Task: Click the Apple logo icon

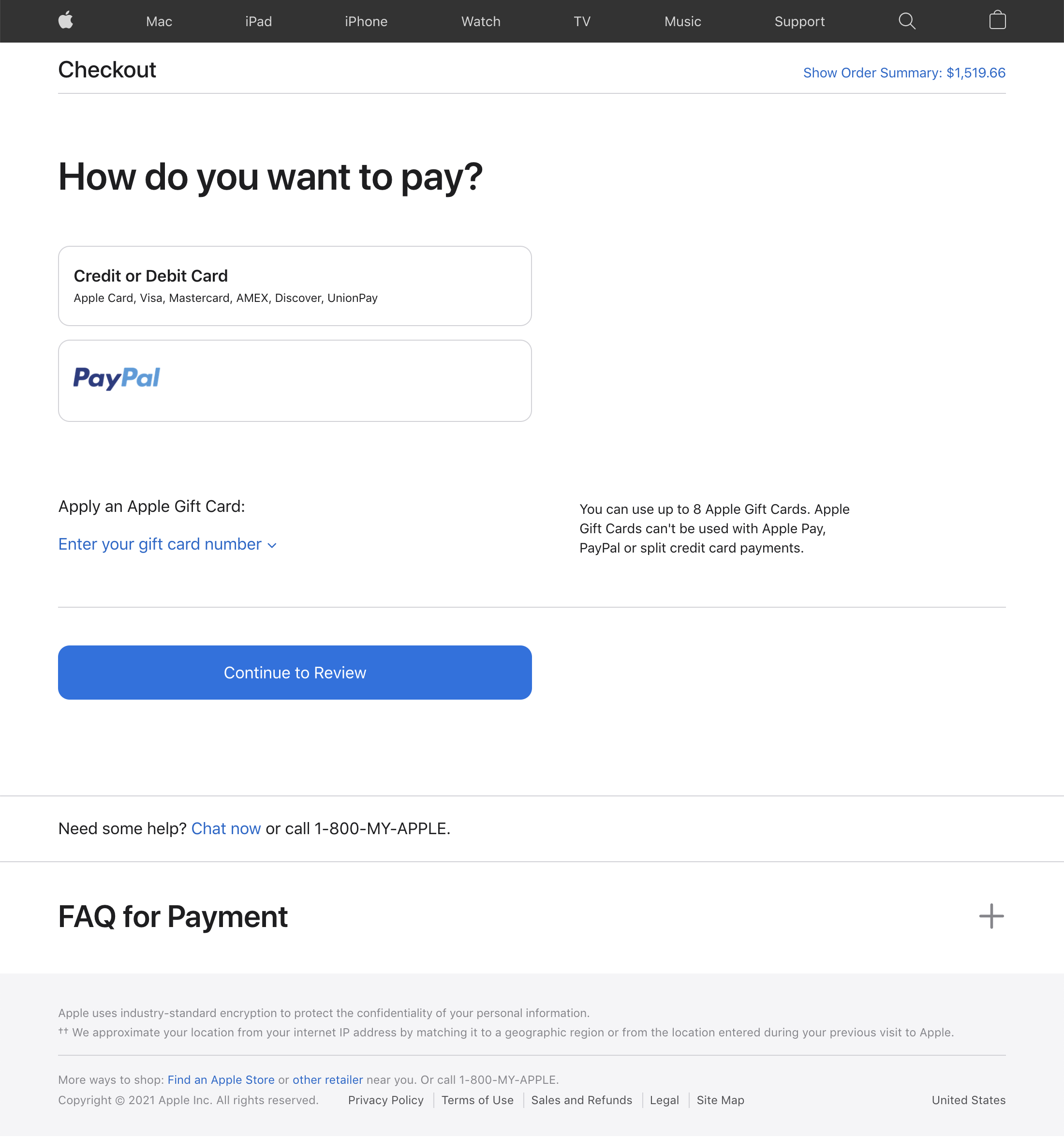Action: point(66,21)
